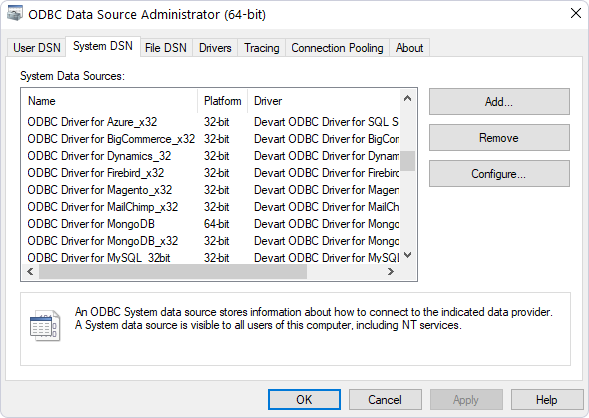Open the Connection Pooling tab

coord(337,48)
